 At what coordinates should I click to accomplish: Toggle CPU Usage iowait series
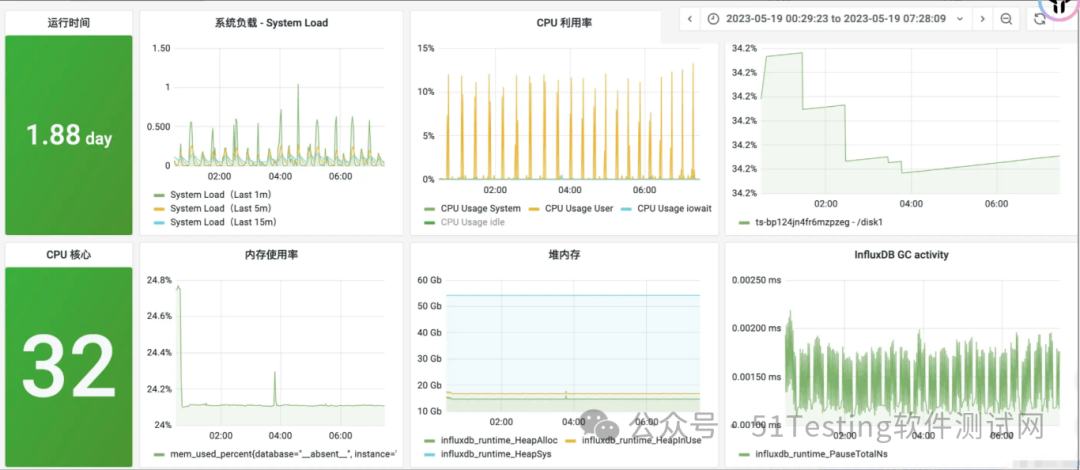674,208
